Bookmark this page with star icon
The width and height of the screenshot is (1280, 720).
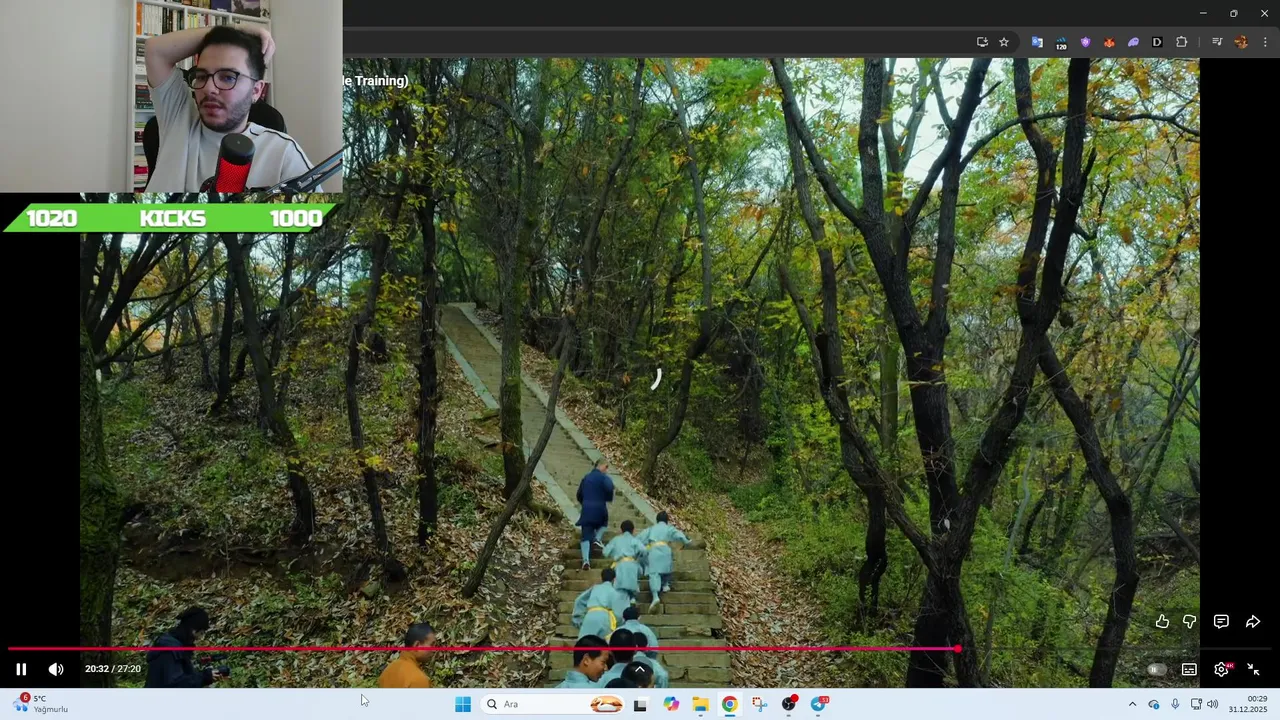[x=1004, y=42]
